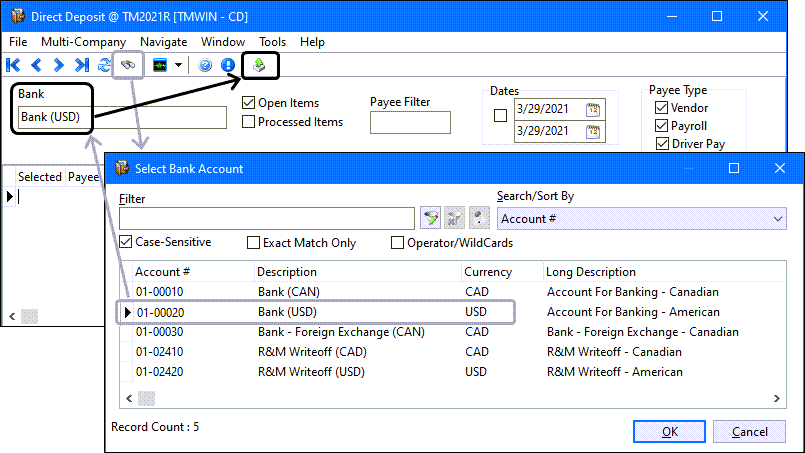Click the previous record arrow
This screenshot has height=453, width=805.
pos(36,65)
